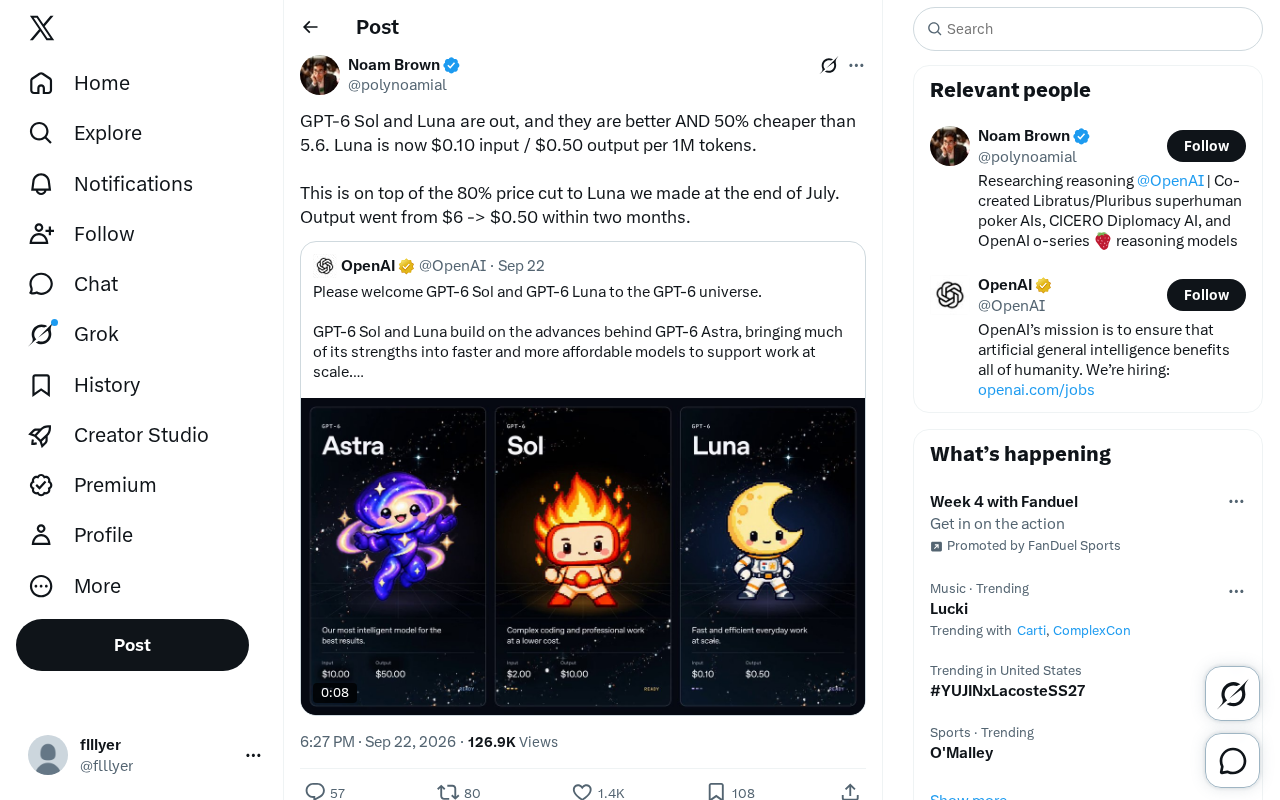Play the Astra Sol Luna video
This screenshot has width=1280, height=800.
pos(583,556)
